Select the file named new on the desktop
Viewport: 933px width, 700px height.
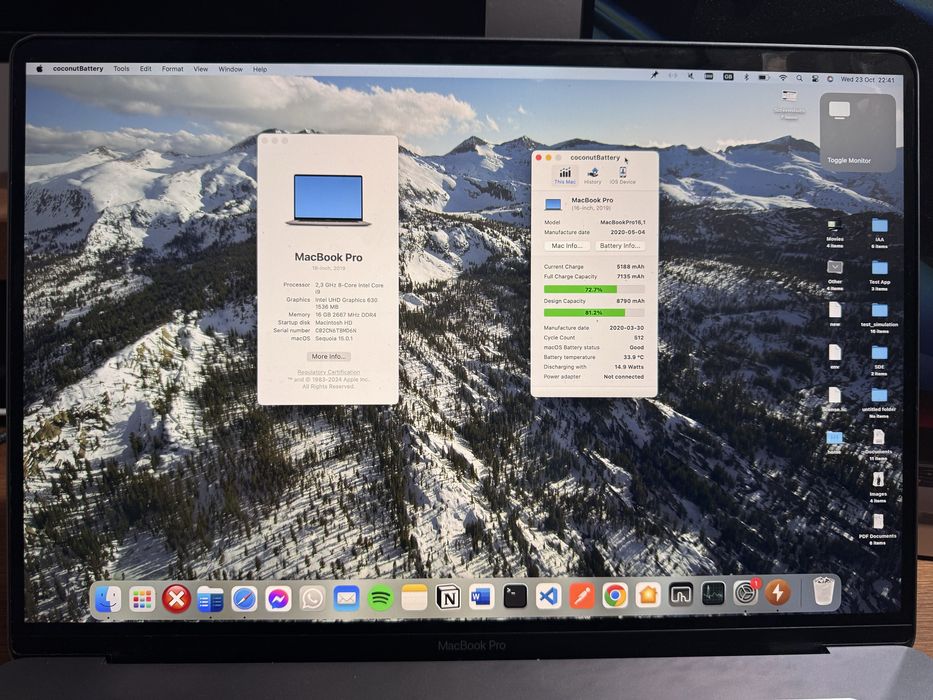pyautogui.click(x=835, y=314)
